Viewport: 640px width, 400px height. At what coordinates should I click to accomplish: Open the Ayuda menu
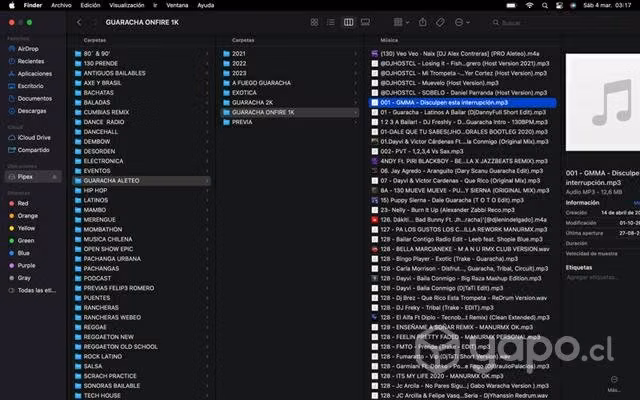click(x=206, y=5)
